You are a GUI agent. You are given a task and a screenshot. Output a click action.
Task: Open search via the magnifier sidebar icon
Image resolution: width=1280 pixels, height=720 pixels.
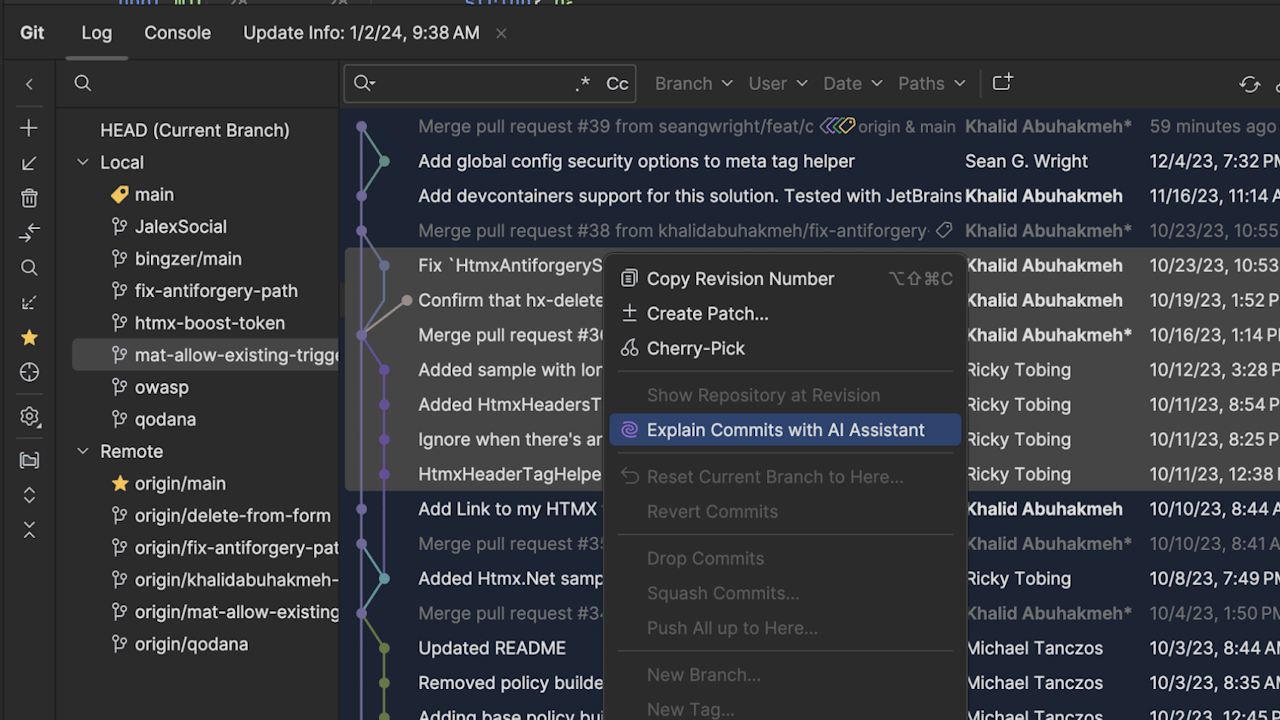pyautogui.click(x=28, y=267)
